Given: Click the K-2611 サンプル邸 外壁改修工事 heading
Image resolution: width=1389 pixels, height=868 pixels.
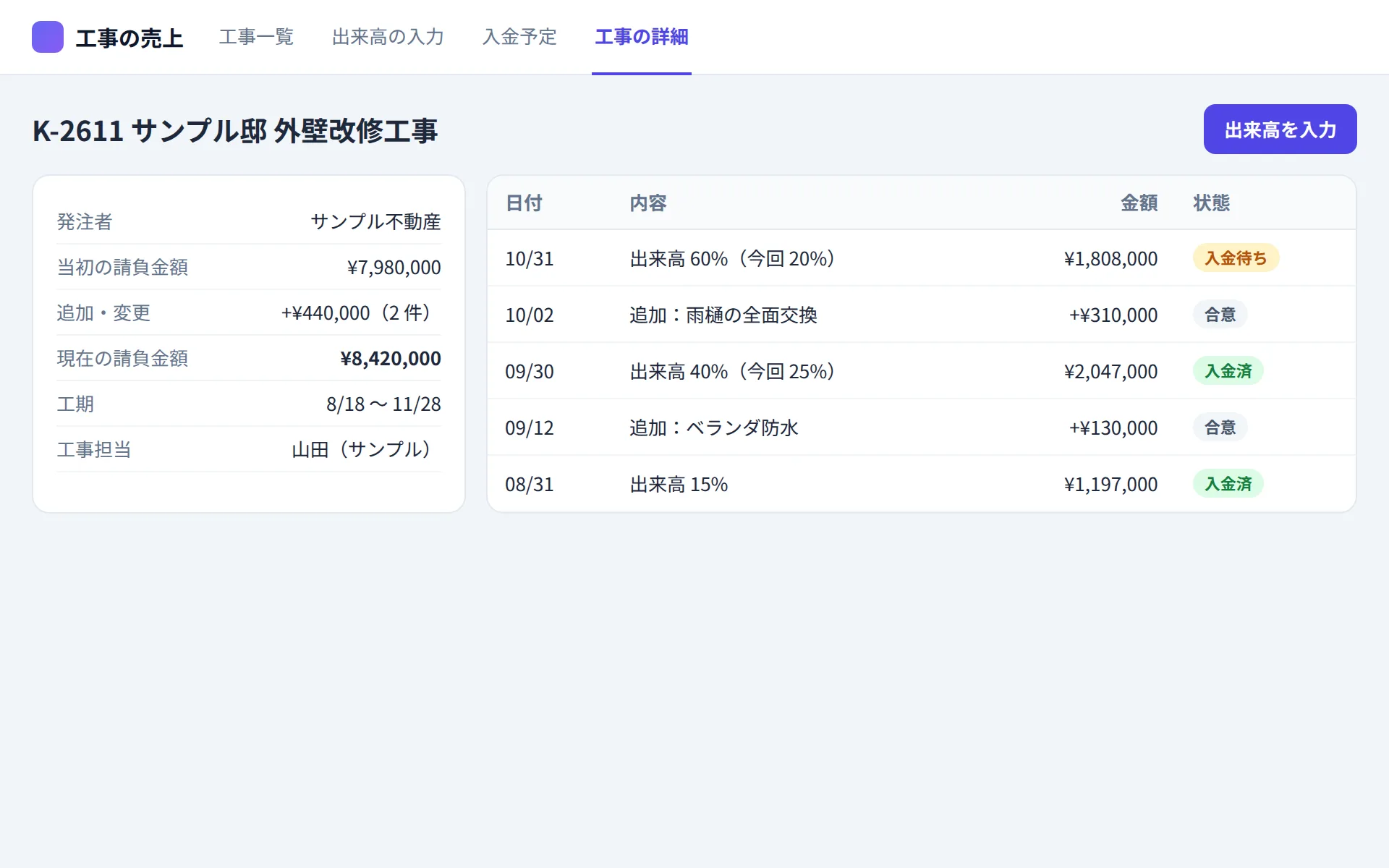Looking at the screenshot, I should tap(235, 131).
